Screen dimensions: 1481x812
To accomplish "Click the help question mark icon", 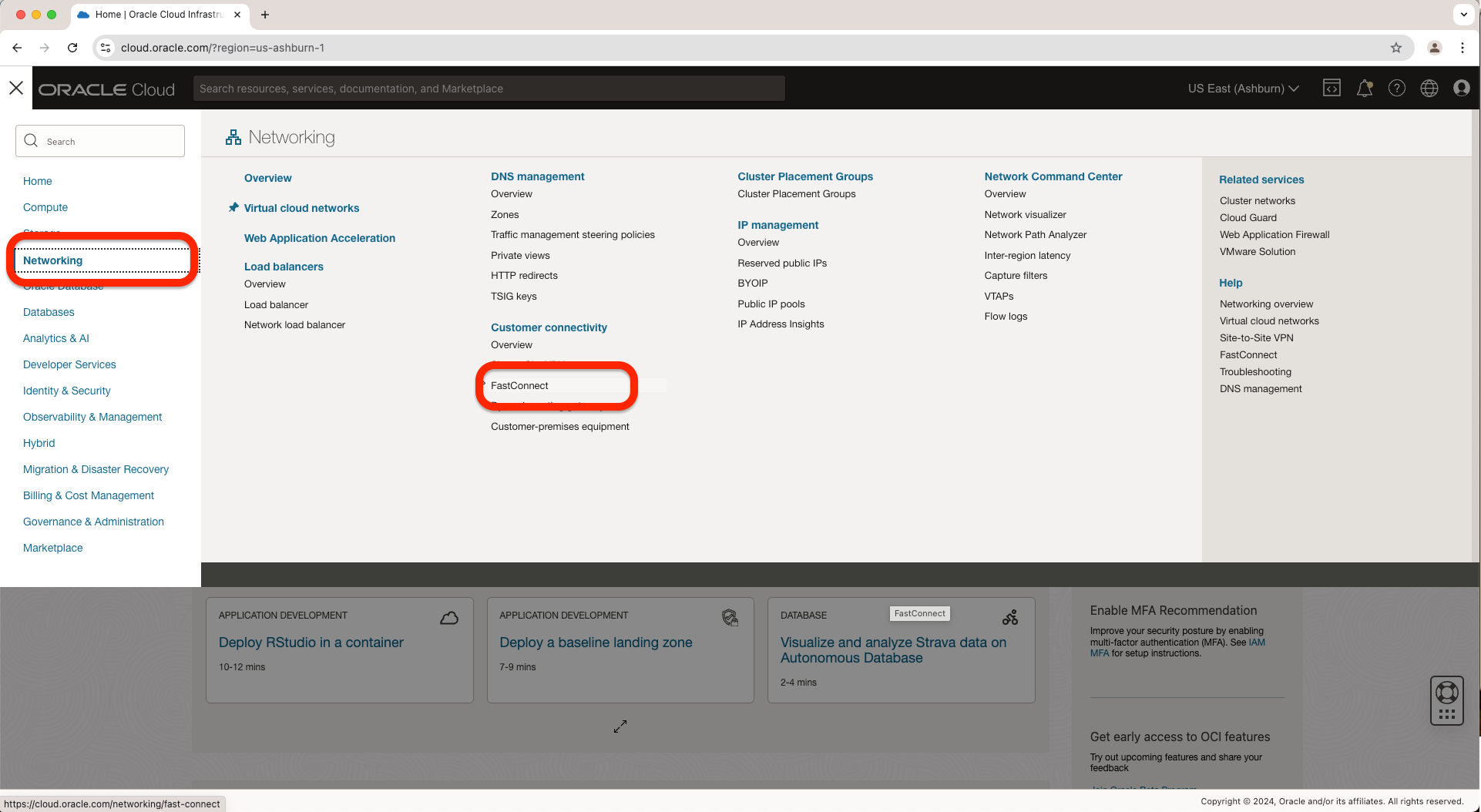I will click(1396, 88).
